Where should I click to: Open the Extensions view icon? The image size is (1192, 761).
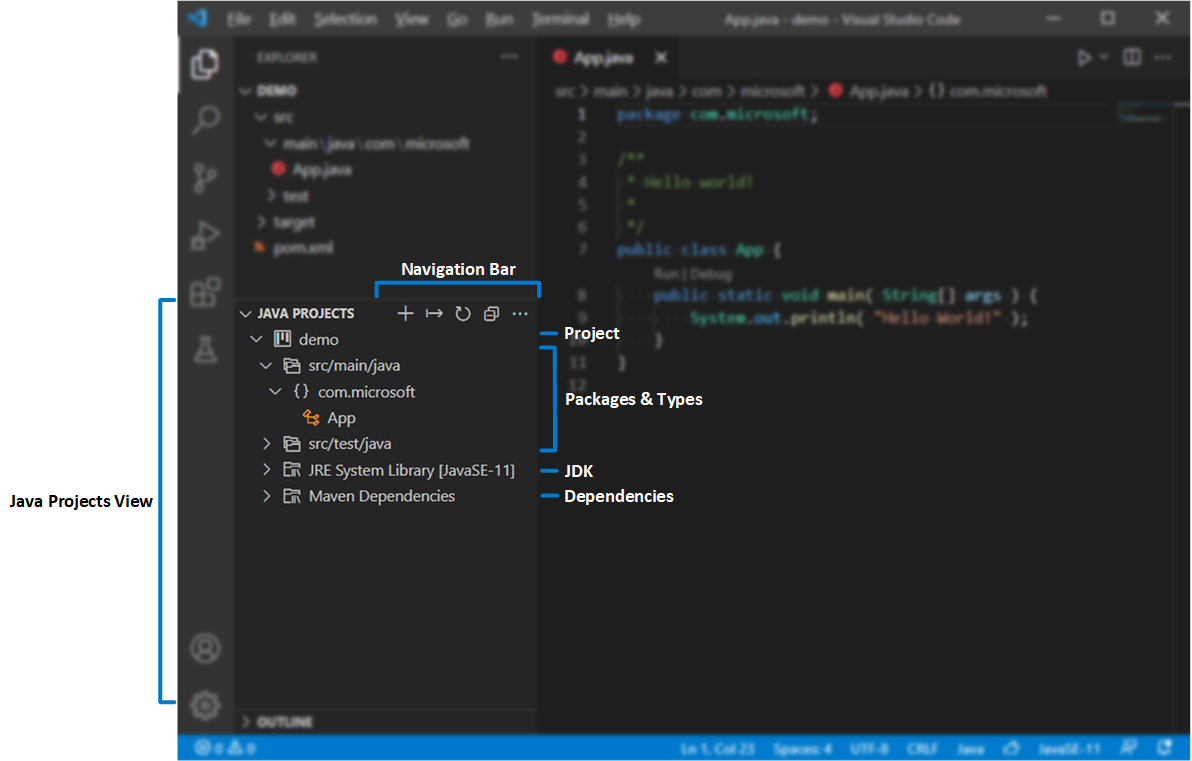tap(205, 292)
